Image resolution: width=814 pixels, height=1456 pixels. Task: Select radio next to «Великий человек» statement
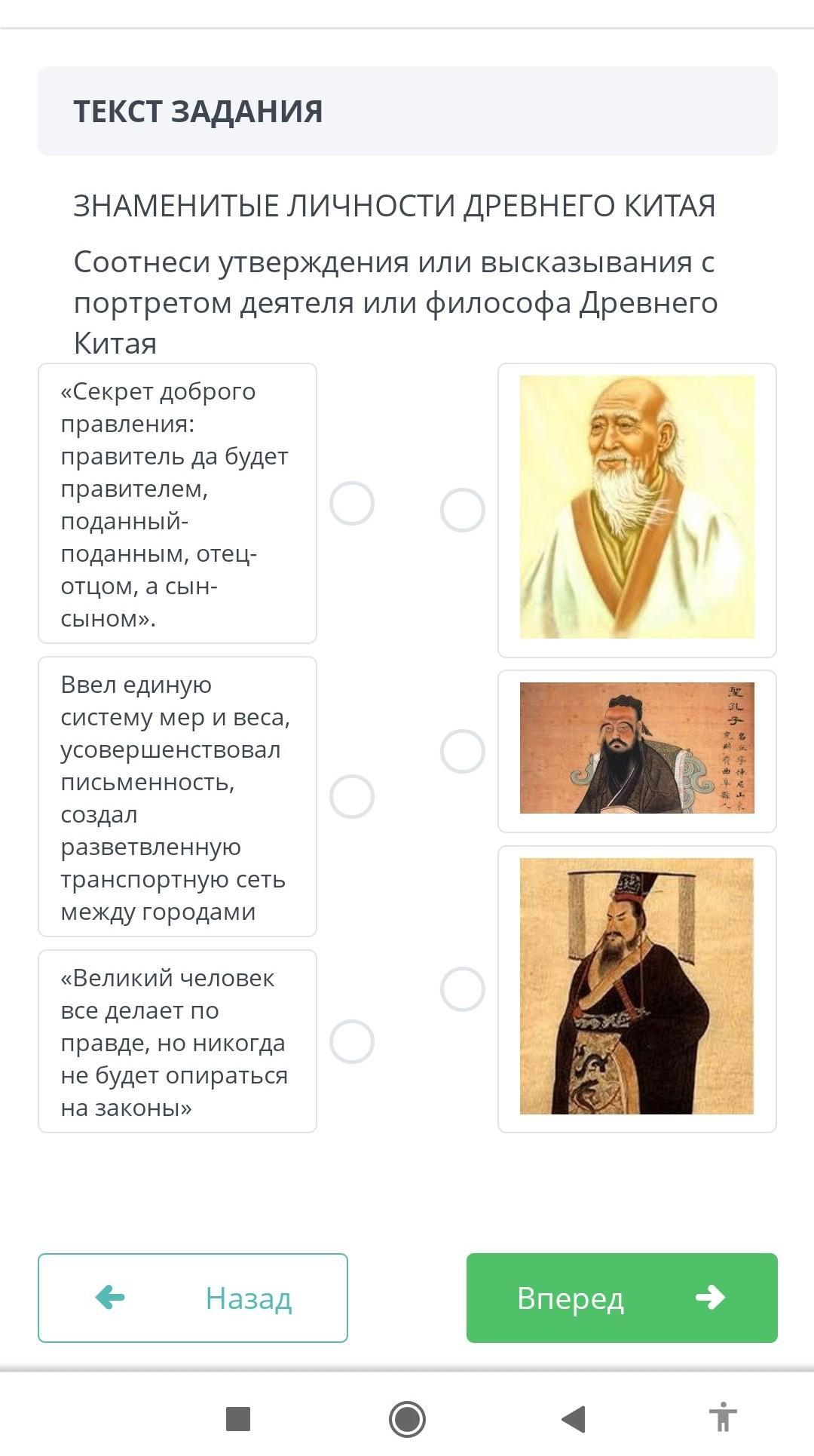pyautogui.click(x=352, y=1041)
